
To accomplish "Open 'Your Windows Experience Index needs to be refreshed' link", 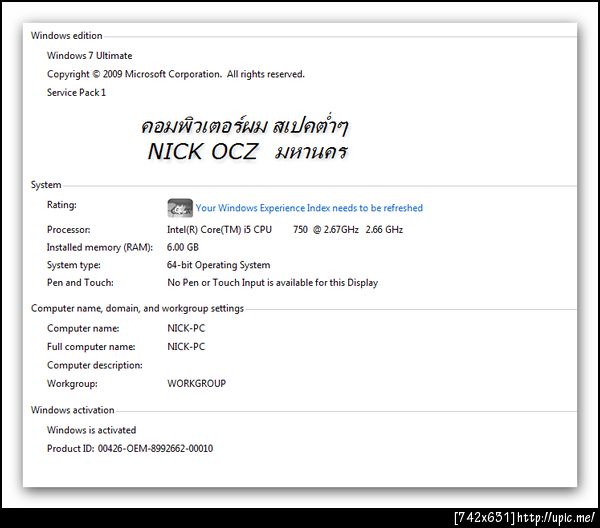I will pyautogui.click(x=309, y=208).
